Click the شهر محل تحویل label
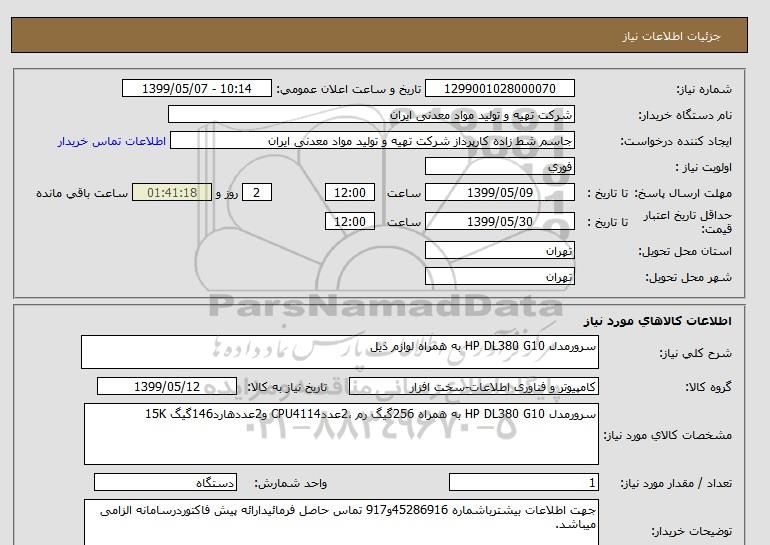This screenshot has height=545, width=770. coord(688,277)
